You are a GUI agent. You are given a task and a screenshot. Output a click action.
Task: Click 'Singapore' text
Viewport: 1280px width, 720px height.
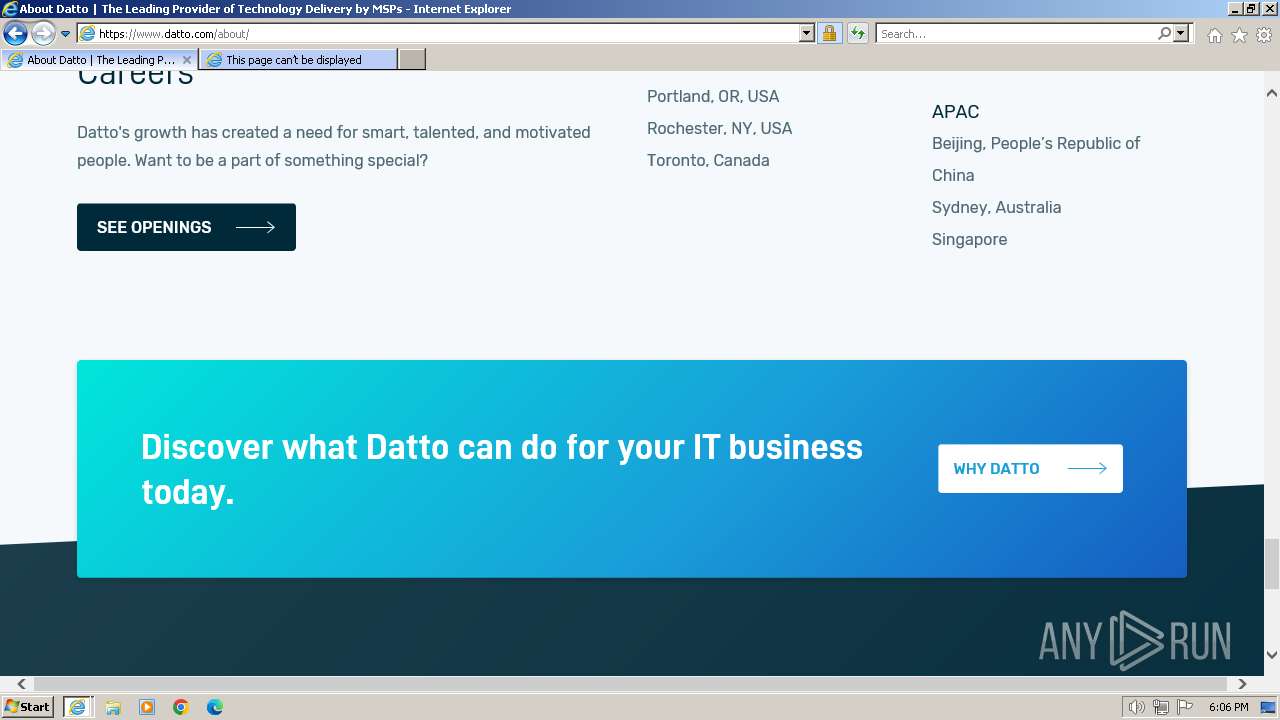(x=969, y=239)
